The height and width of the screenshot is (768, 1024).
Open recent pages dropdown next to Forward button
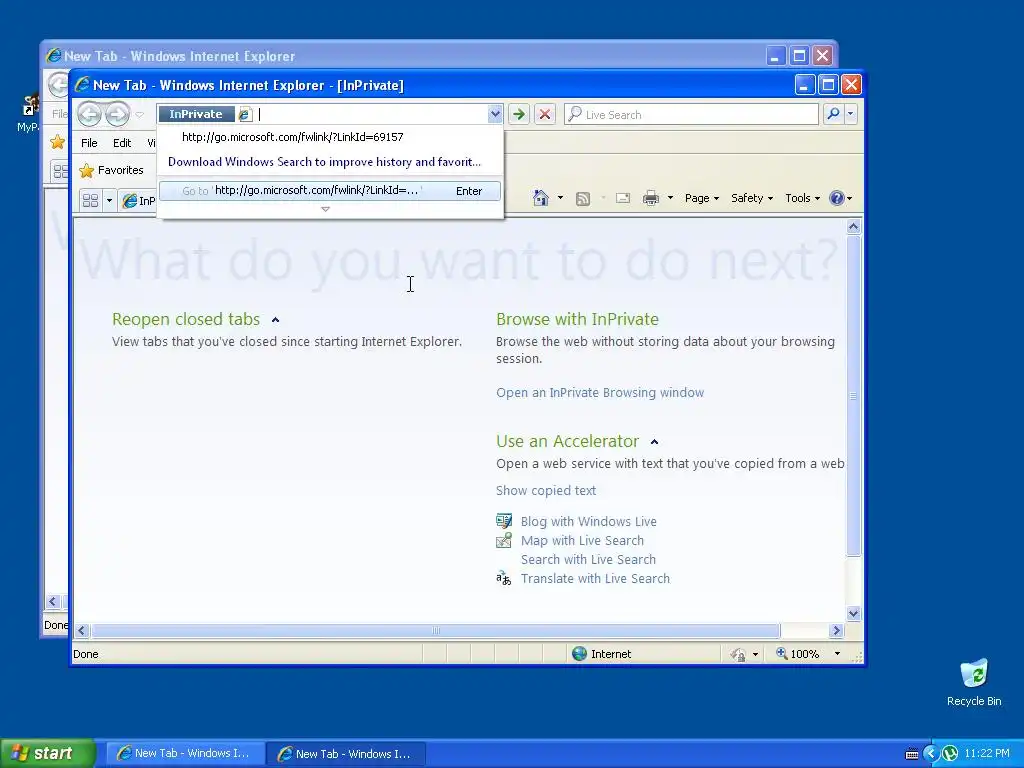pyautogui.click(x=139, y=114)
